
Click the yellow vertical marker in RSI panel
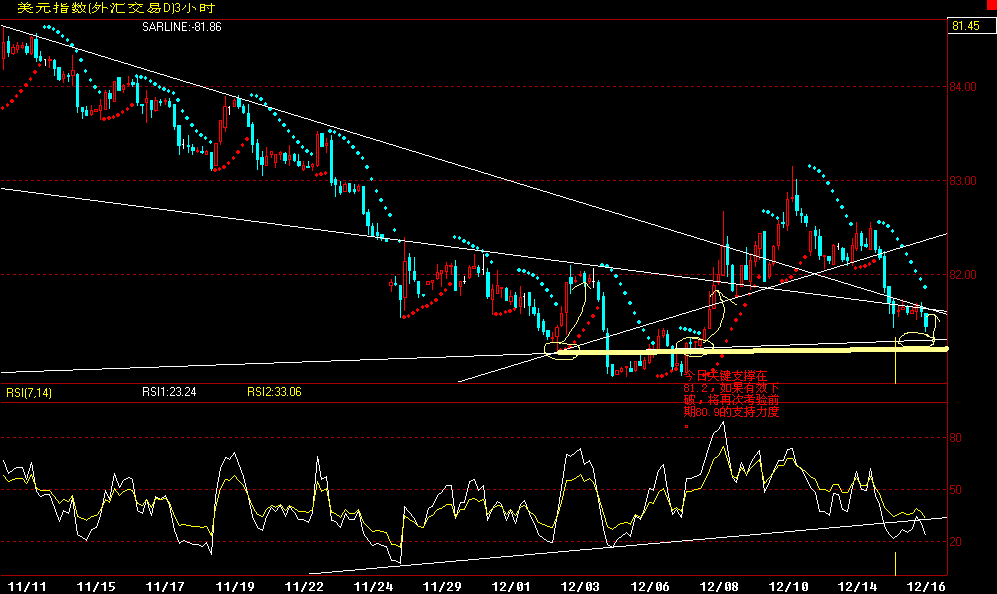tap(895, 561)
